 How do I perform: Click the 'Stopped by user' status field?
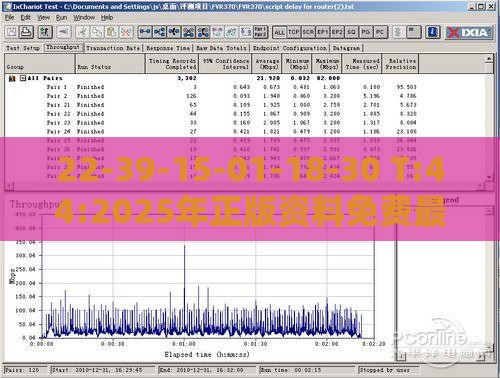(x=388, y=370)
